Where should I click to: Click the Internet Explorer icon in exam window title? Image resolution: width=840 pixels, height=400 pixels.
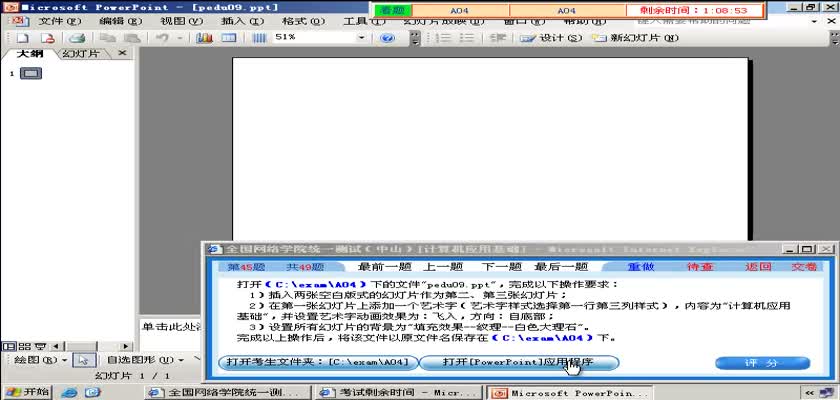214,249
